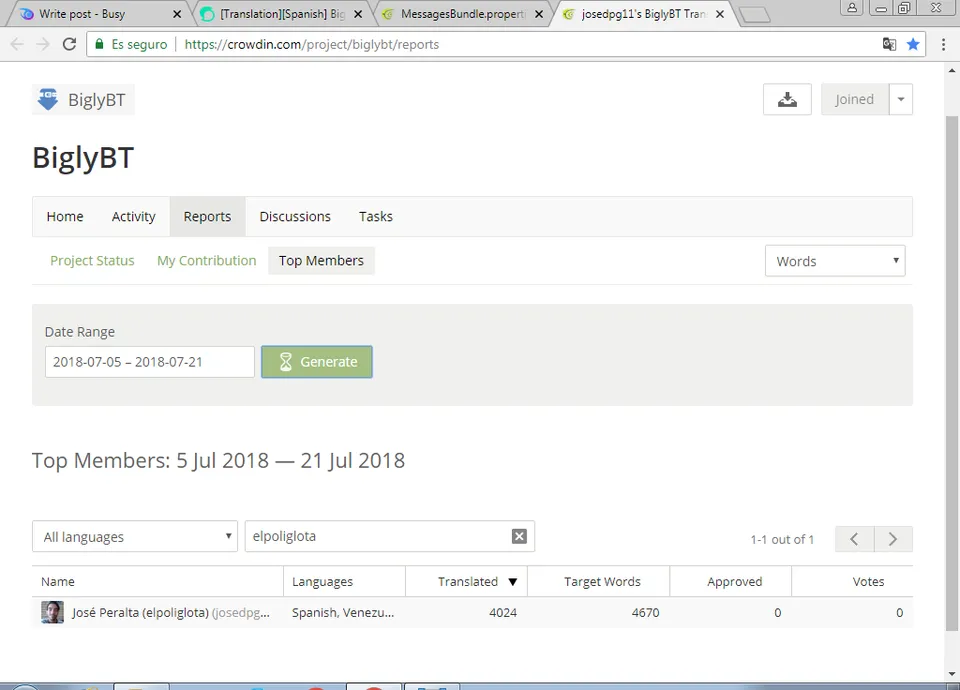Open the Chrome three-dot menu
Image resolution: width=960 pixels, height=690 pixels.
coord(943,44)
